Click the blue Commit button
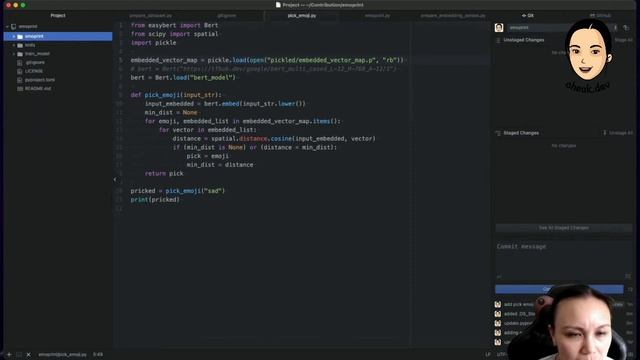Viewport: 640px width, 360px height. point(559,289)
